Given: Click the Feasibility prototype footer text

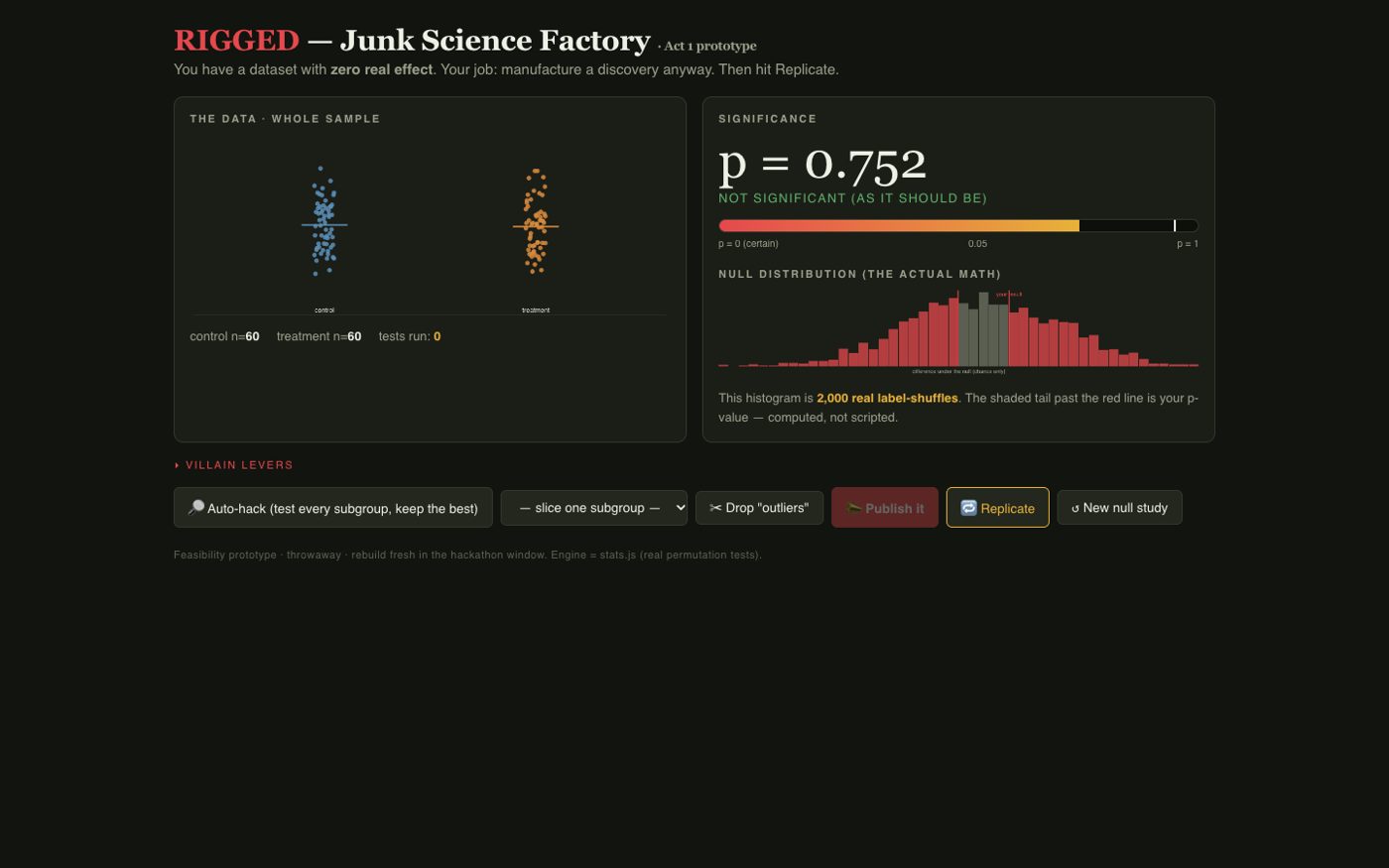Looking at the screenshot, I should (x=467, y=555).
